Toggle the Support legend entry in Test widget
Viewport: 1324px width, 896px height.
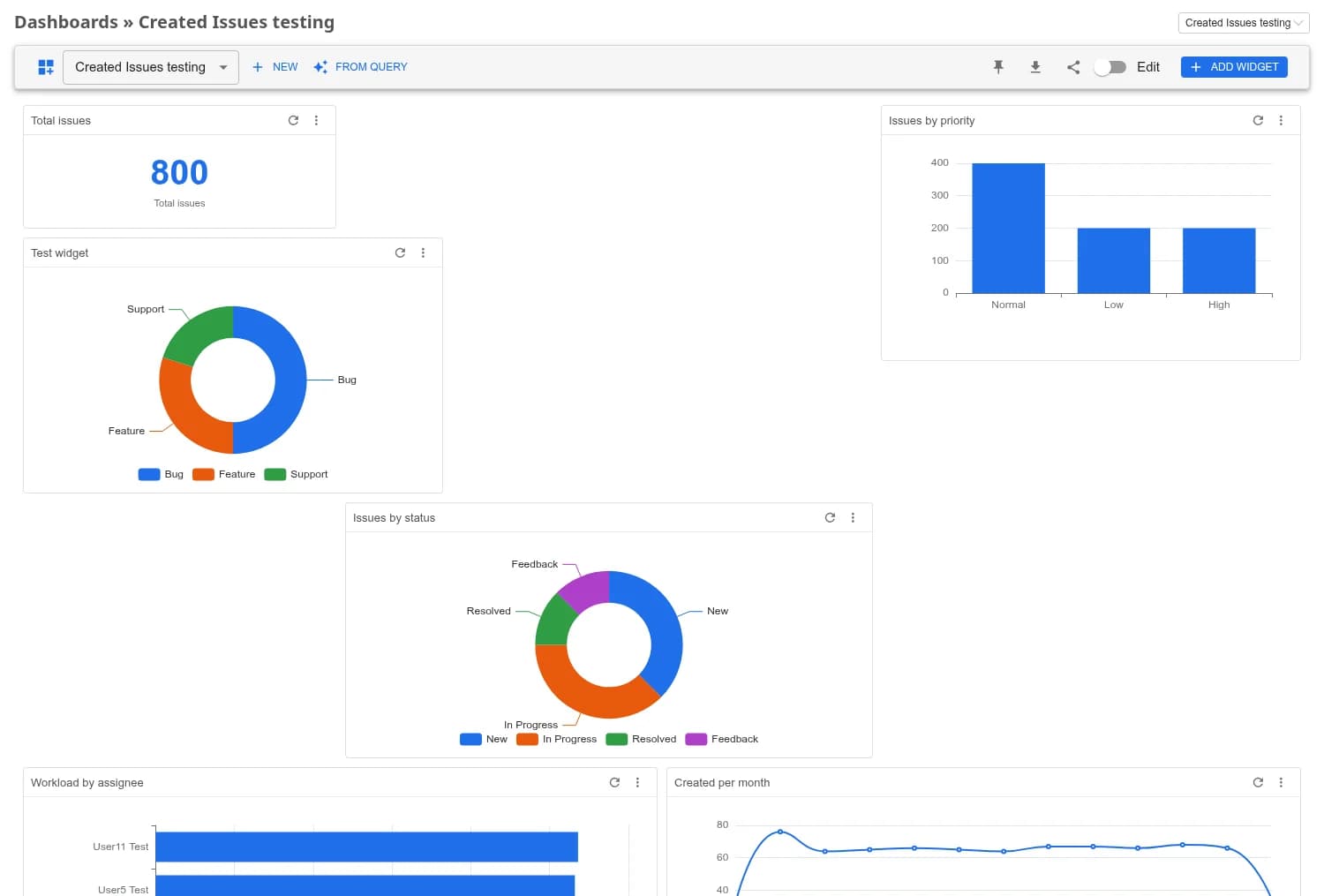tap(297, 474)
